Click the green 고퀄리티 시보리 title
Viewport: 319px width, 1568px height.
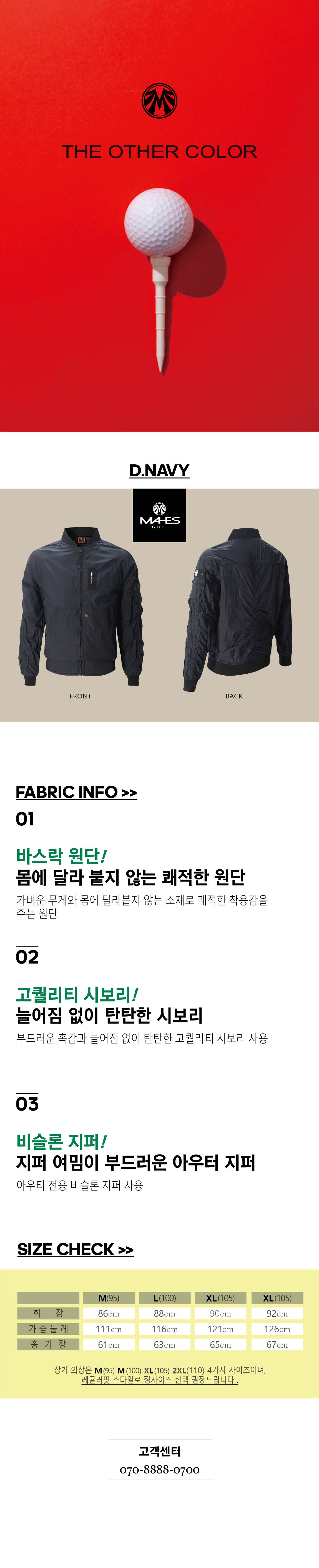tap(77, 994)
